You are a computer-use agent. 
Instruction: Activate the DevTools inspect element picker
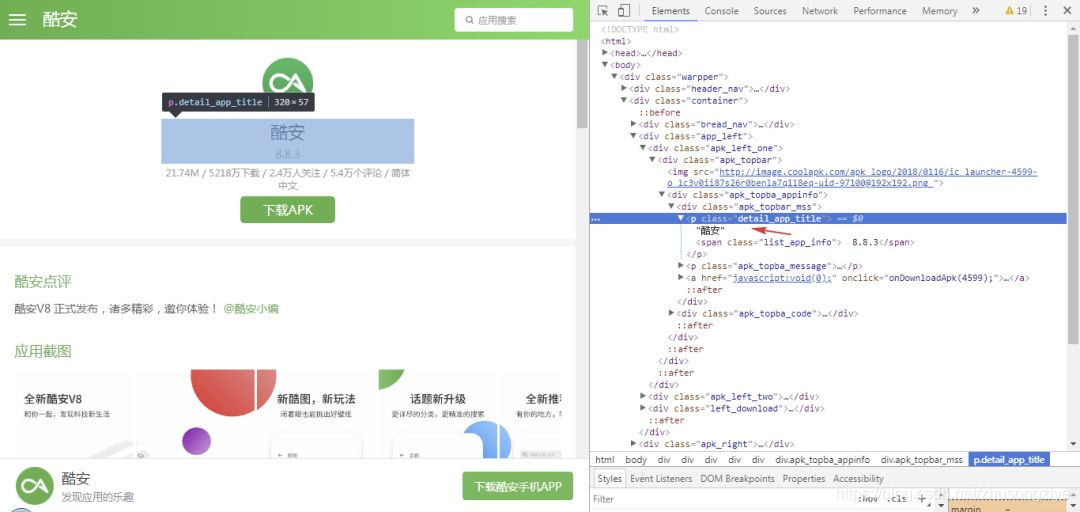(x=603, y=10)
